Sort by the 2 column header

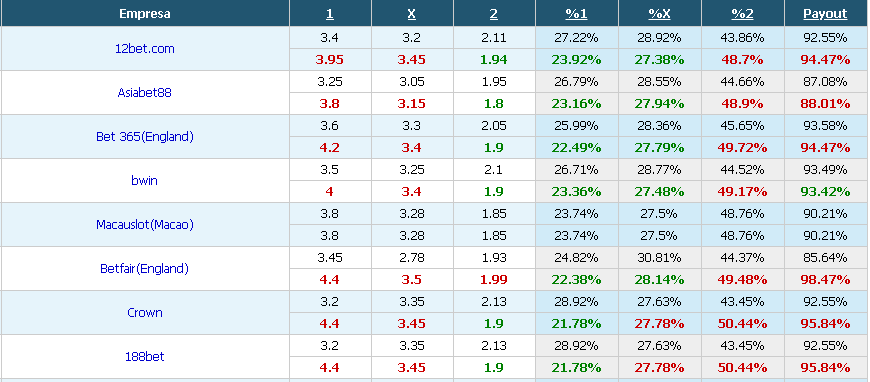[x=494, y=14]
